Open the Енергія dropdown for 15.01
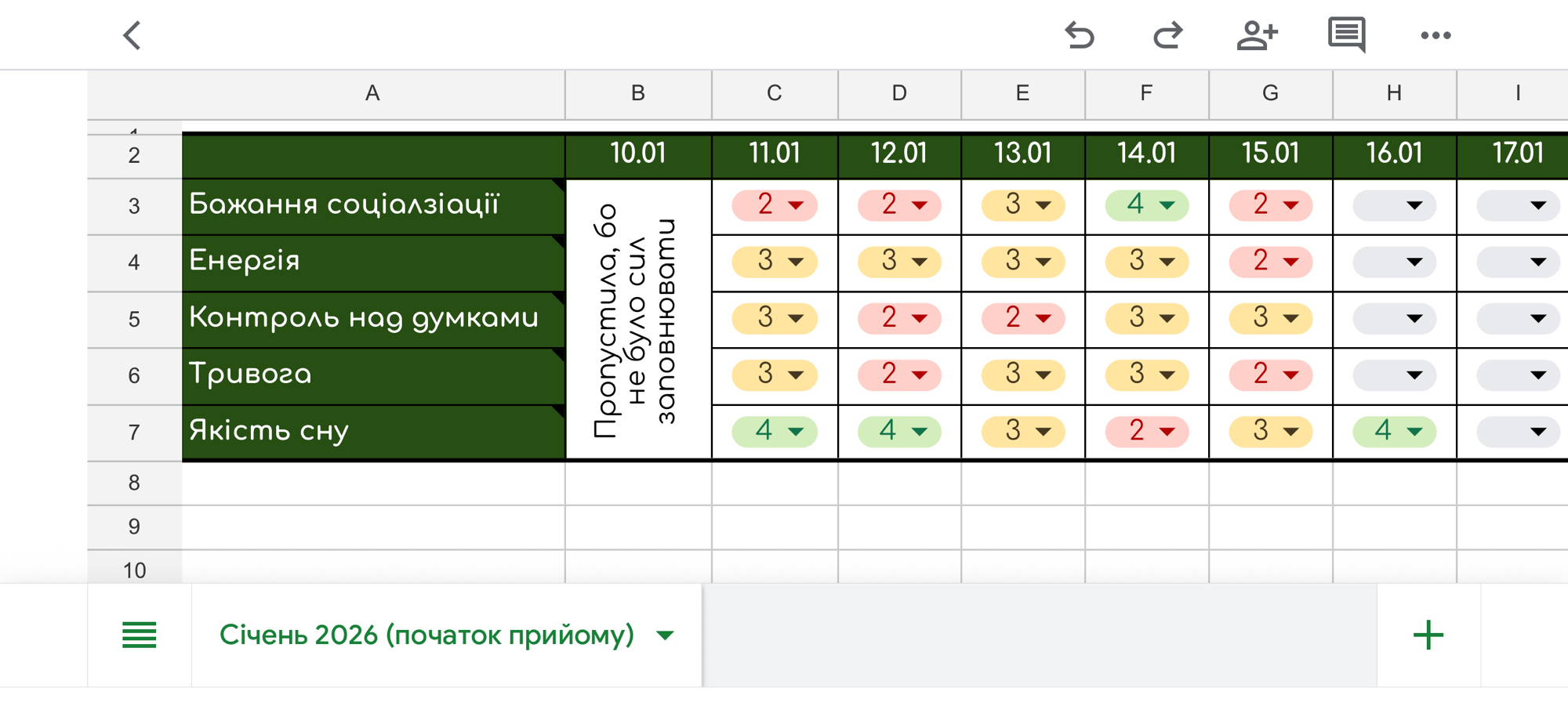 [1270, 262]
